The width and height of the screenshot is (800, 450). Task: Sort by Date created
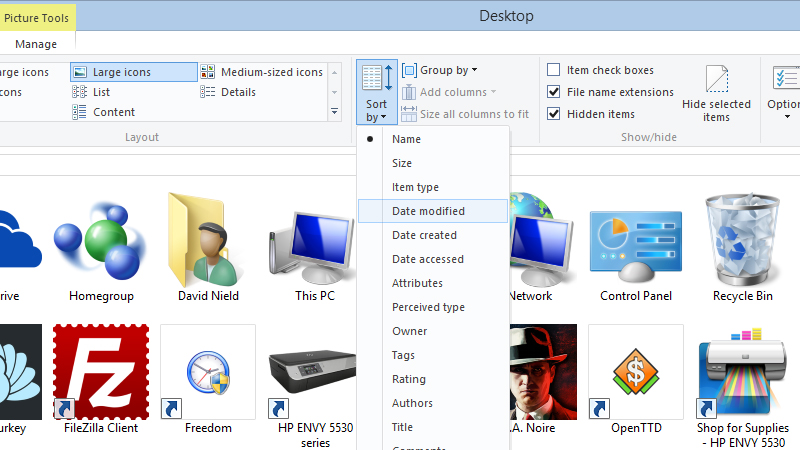(433, 235)
